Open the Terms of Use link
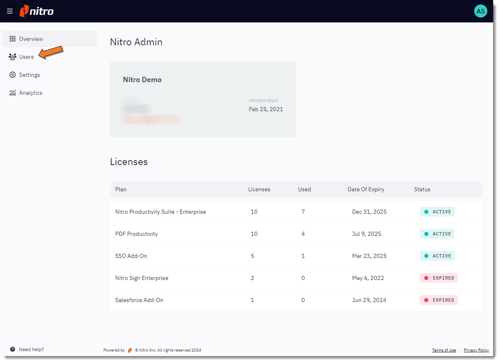 point(444,350)
